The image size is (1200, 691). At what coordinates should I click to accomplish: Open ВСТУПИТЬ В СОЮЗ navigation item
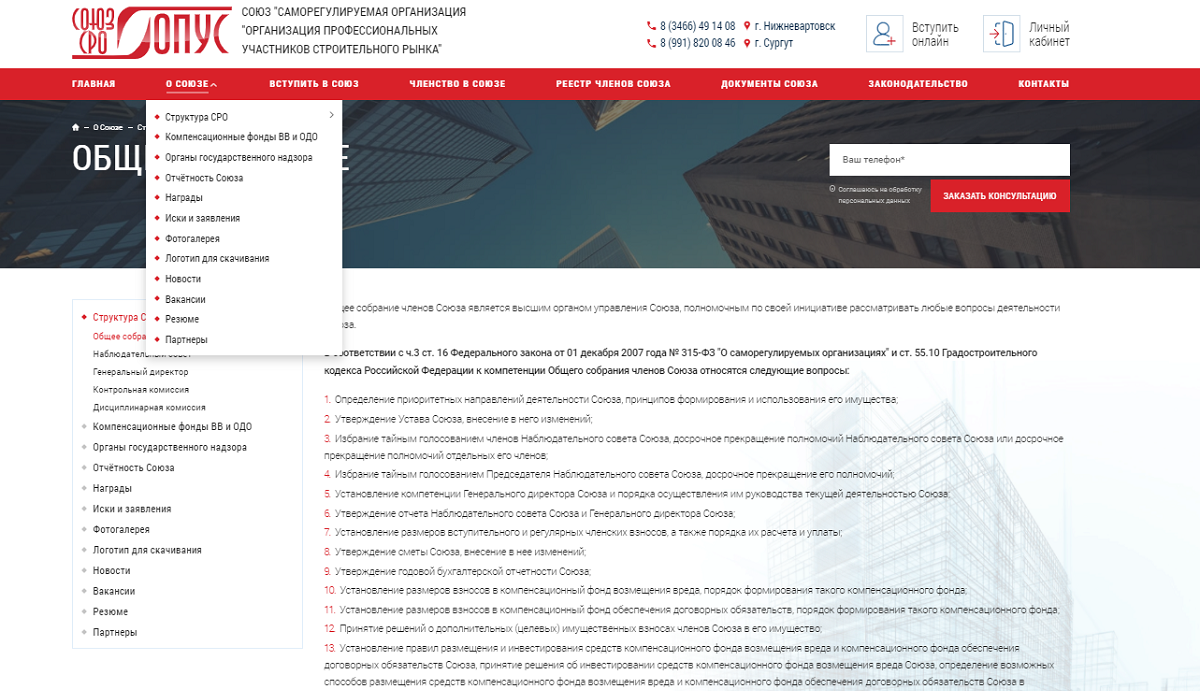point(314,84)
